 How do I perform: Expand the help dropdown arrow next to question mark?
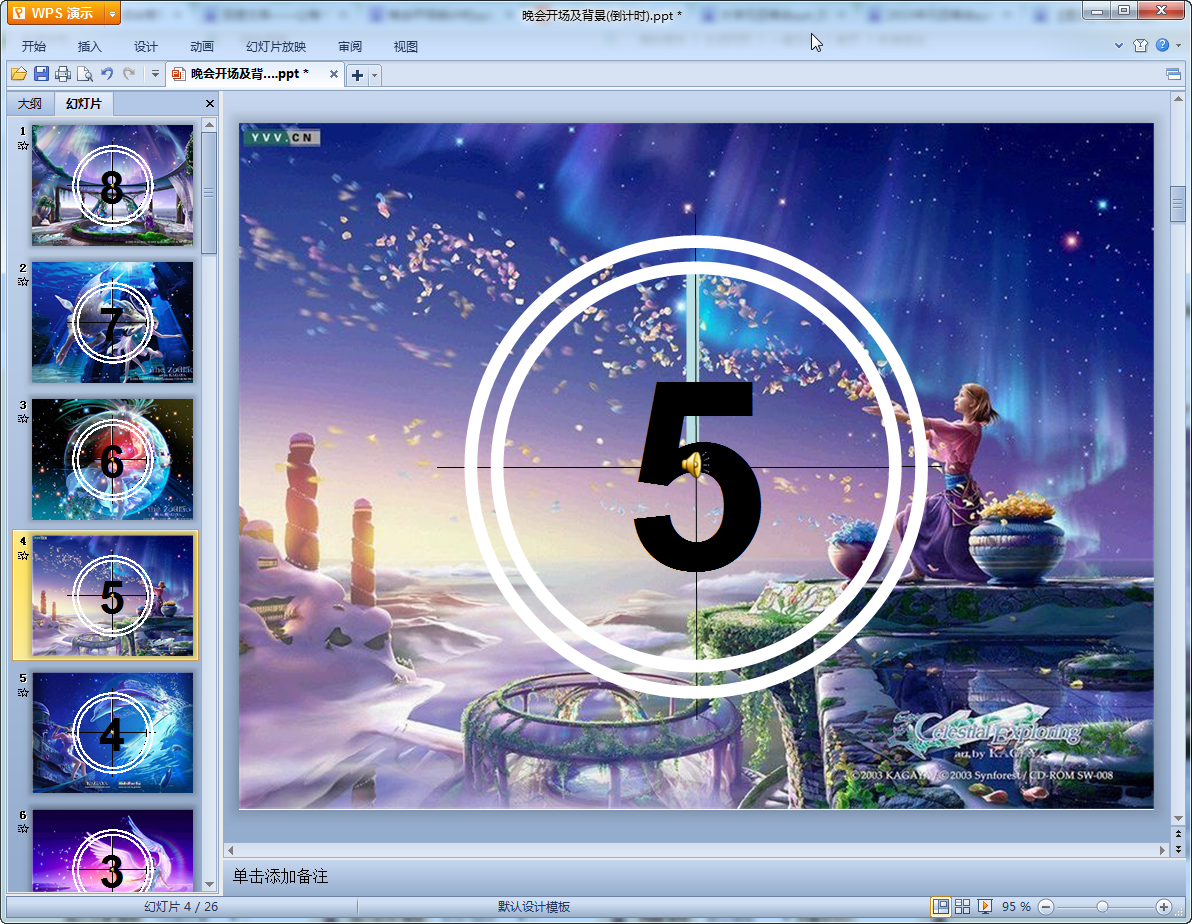coord(1178,45)
